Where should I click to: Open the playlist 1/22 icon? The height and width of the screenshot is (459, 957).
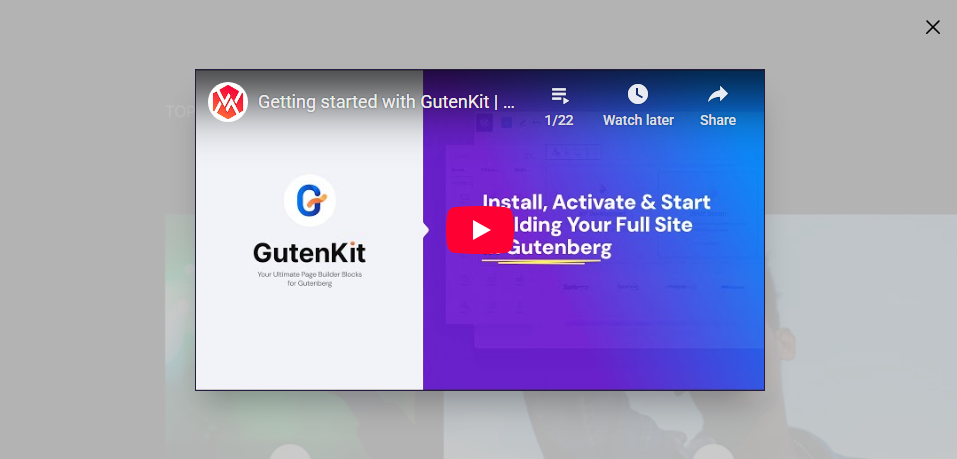[x=559, y=95]
